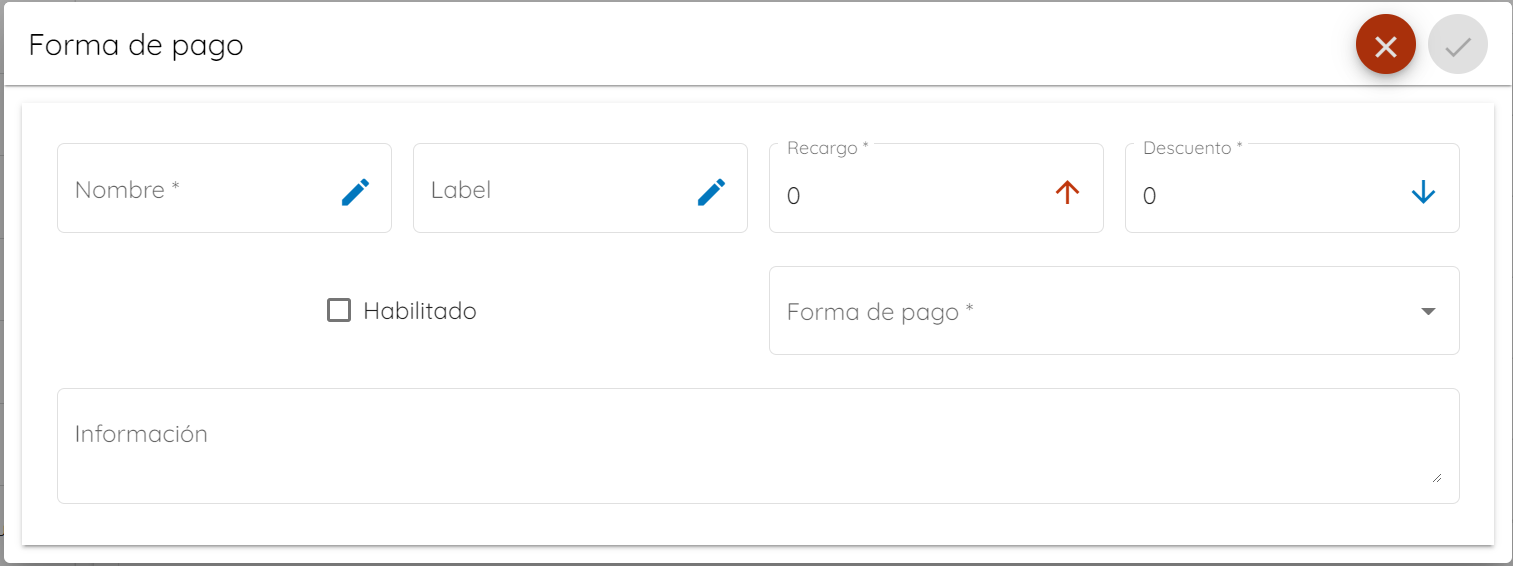Click the pencil icon in Nombre field
1513x566 pixels.
click(x=355, y=191)
